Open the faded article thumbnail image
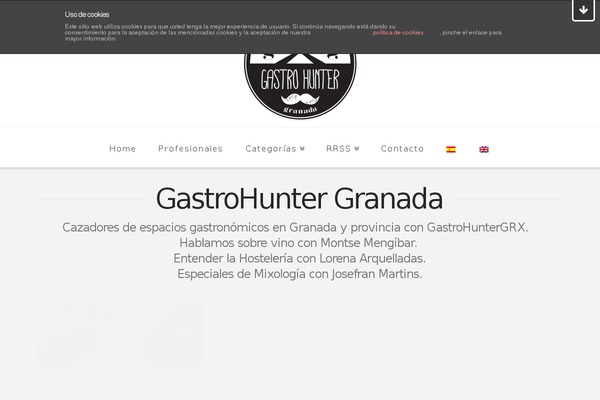Viewport: 600px width, 400px height. pos(119,334)
